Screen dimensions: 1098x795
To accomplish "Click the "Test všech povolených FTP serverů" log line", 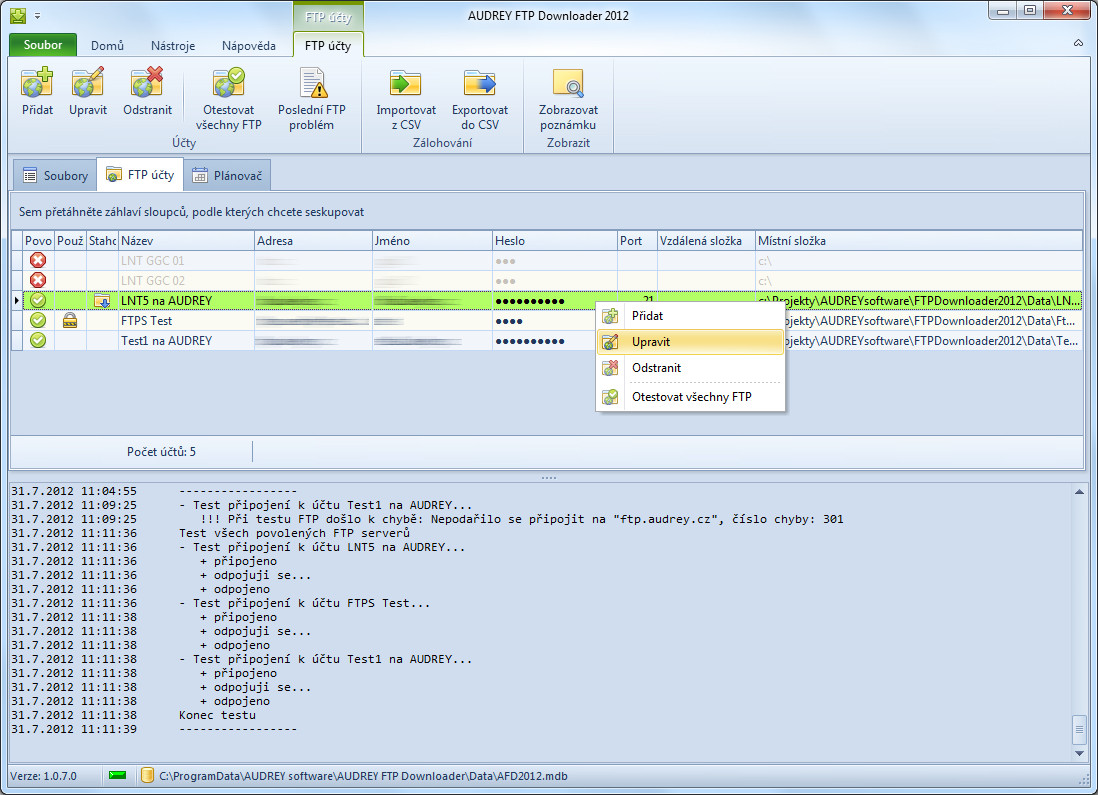I will coord(294,533).
